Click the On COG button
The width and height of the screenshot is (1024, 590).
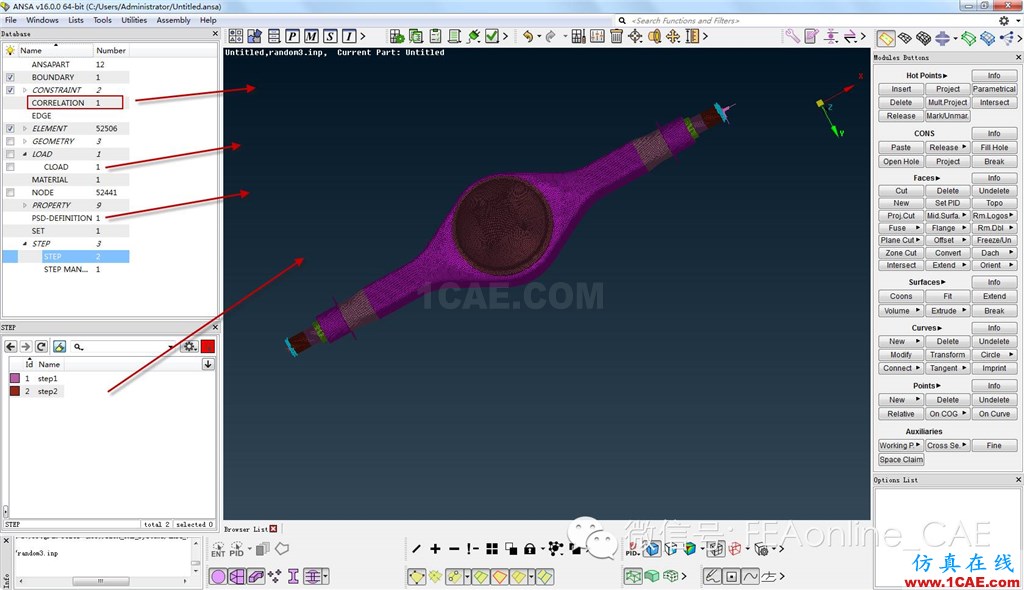pos(947,414)
